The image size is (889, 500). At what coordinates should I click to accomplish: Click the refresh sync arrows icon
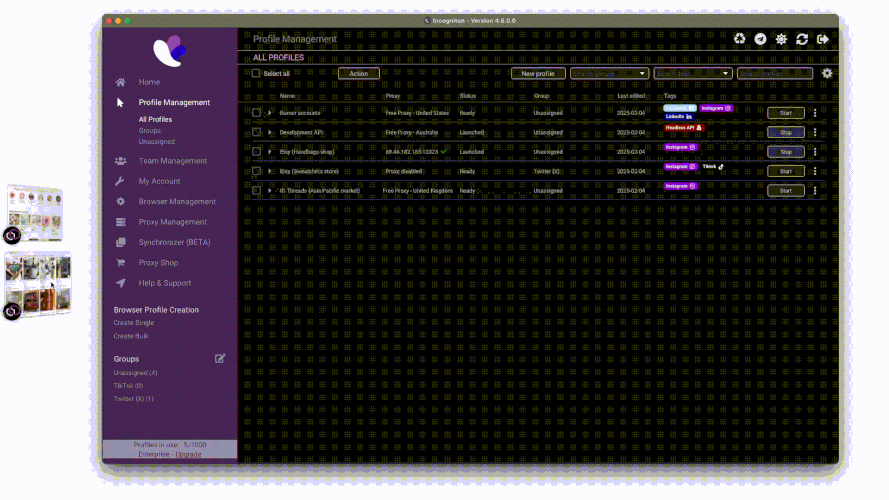coord(802,39)
